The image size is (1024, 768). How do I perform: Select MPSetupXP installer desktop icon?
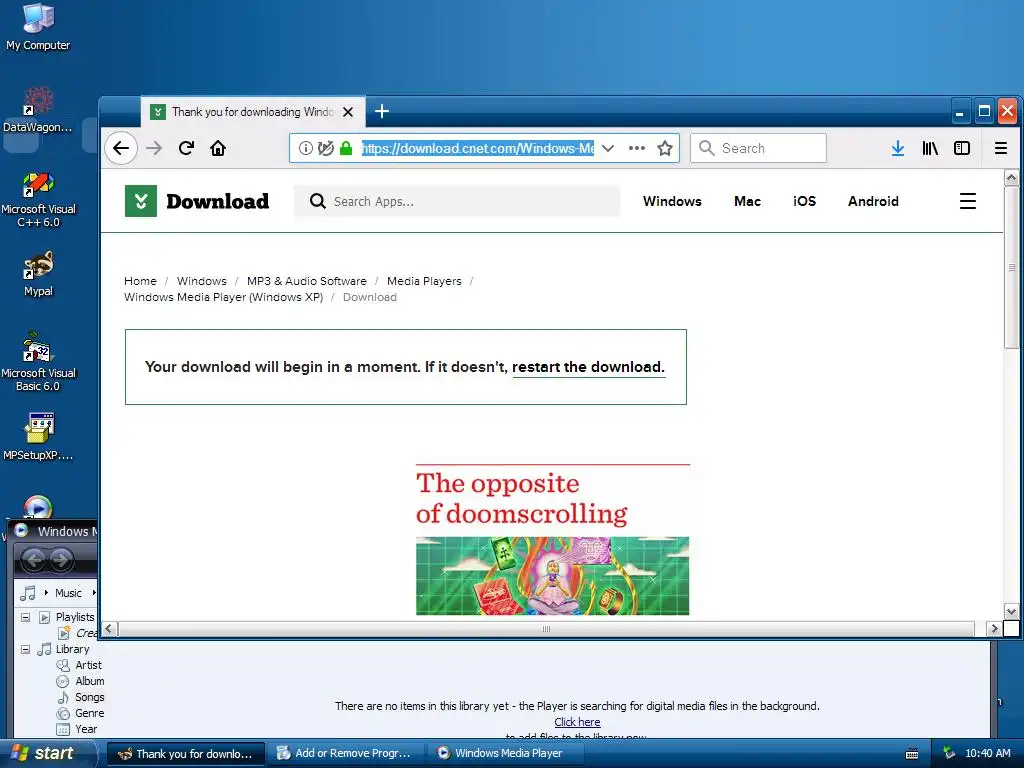pos(38,436)
